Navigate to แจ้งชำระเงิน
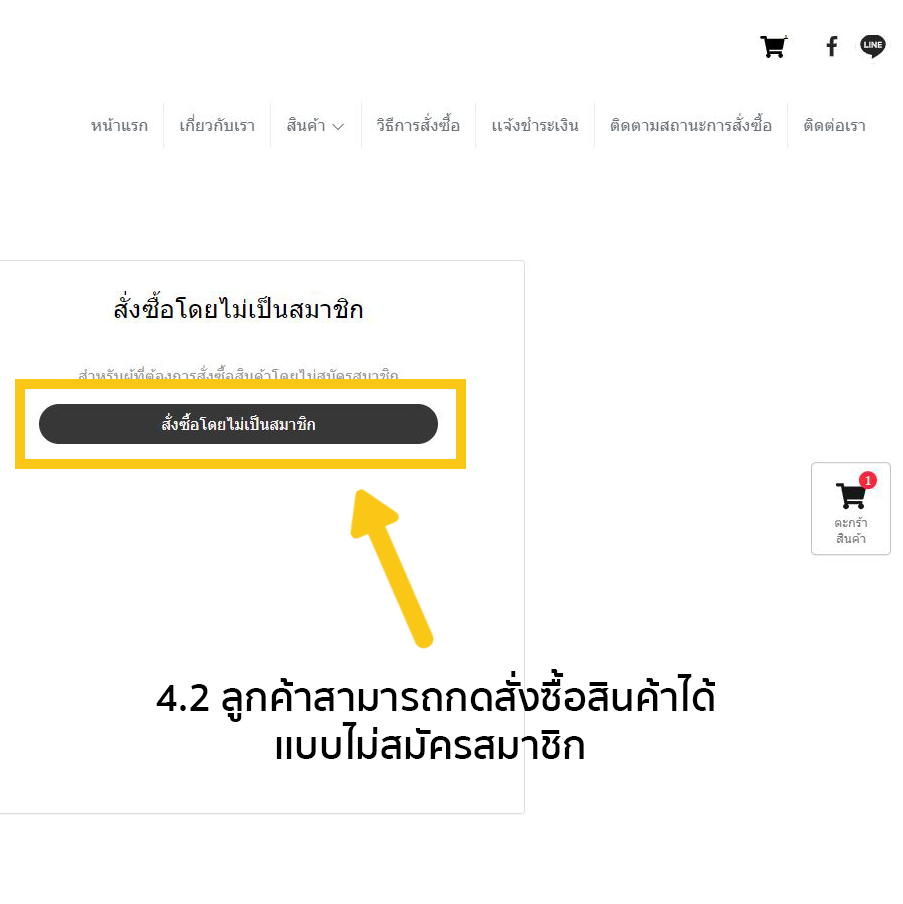Viewport: 903px width, 904px height. pyautogui.click(x=535, y=125)
